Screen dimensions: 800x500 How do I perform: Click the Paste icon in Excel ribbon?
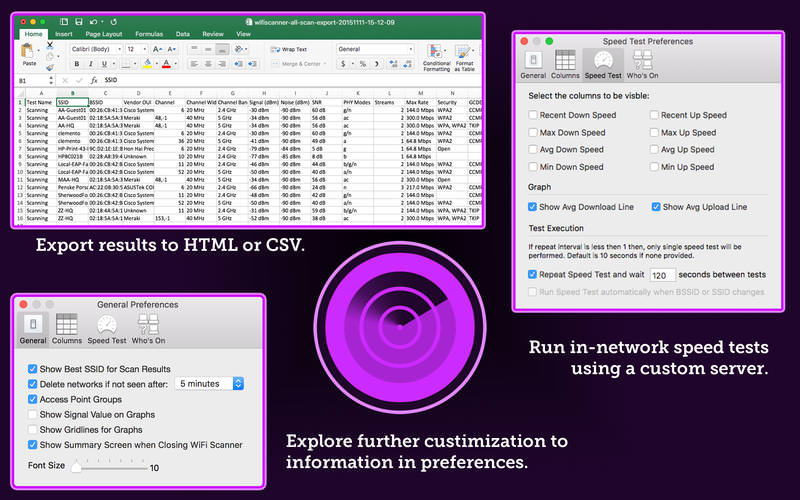(x=30, y=54)
